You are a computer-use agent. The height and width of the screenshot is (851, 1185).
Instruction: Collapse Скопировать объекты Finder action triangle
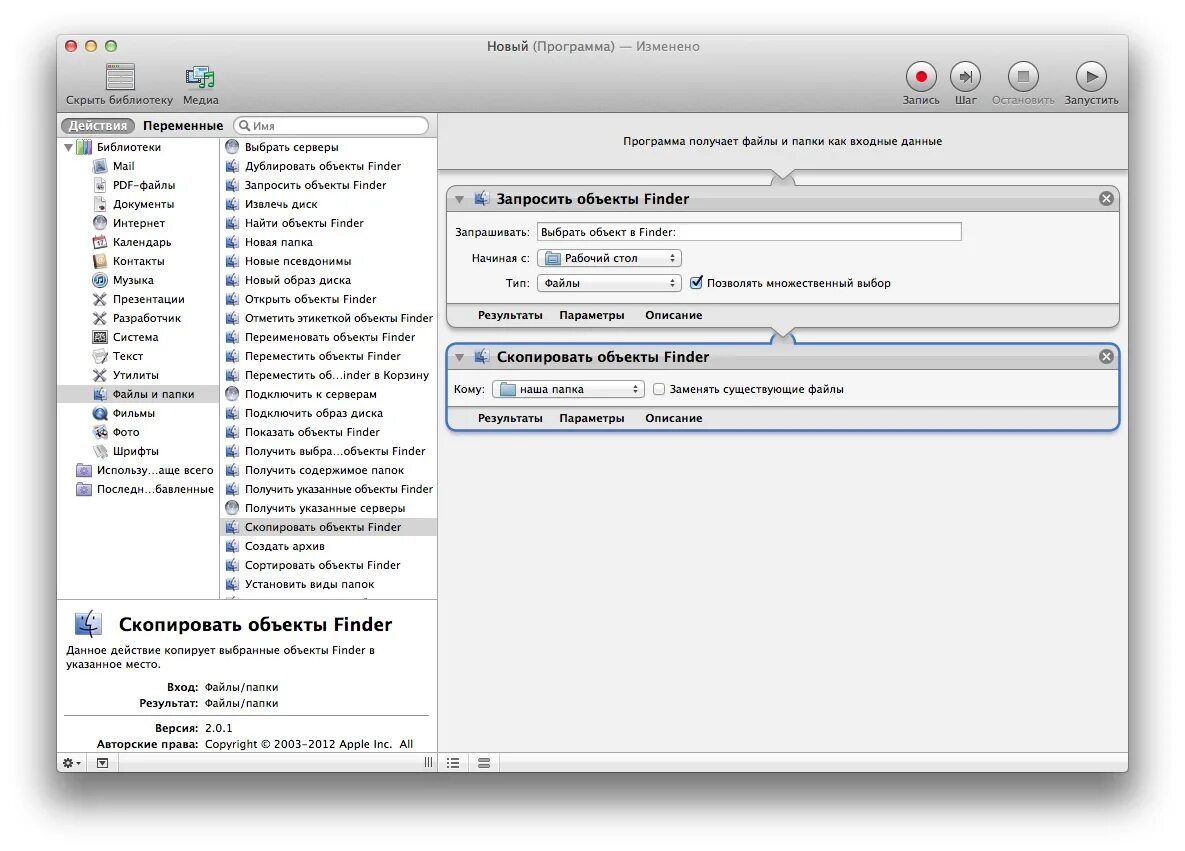(459, 357)
